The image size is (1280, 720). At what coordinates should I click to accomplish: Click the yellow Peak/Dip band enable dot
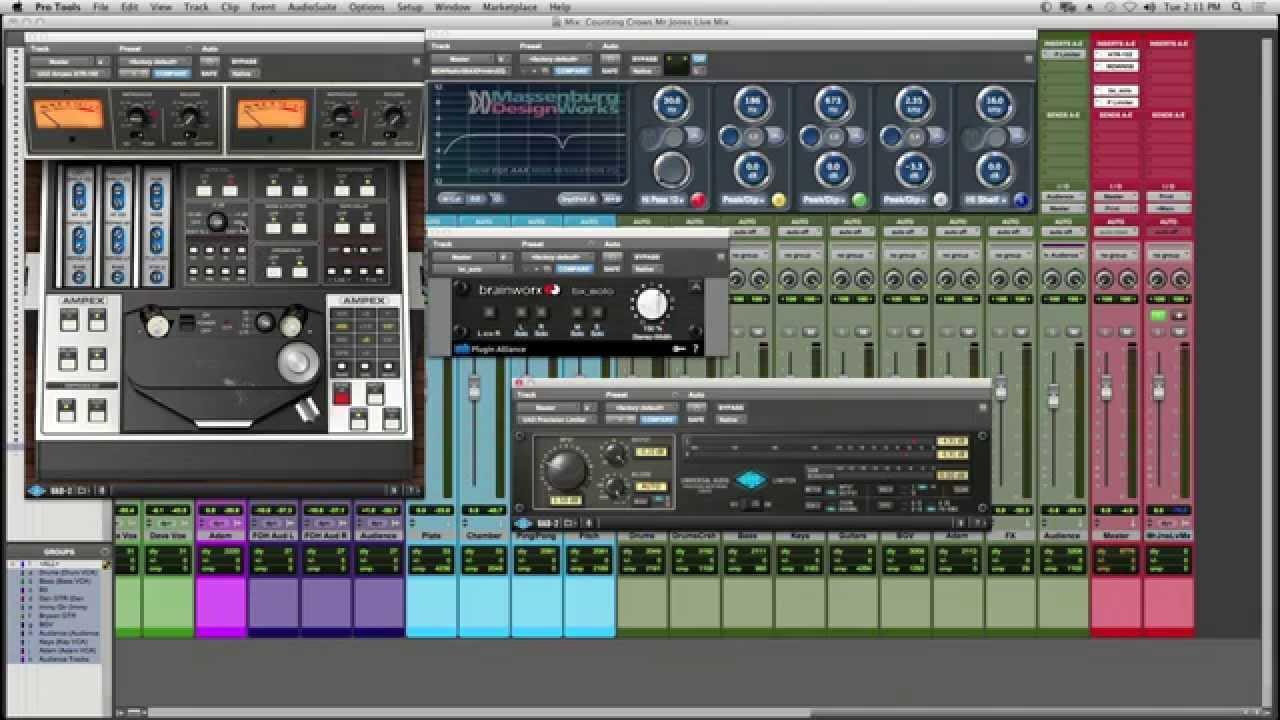click(x=778, y=200)
